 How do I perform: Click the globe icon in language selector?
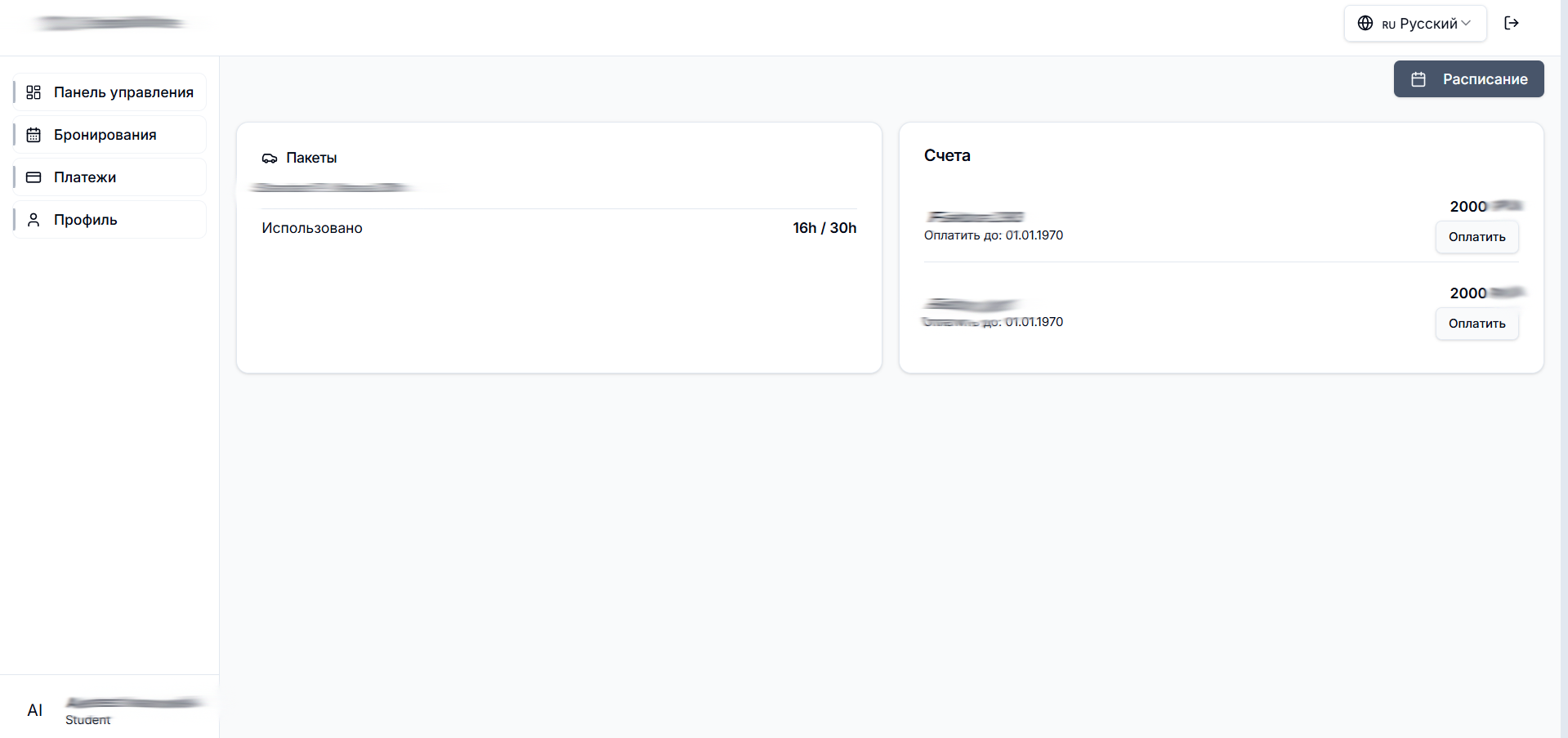point(1365,24)
